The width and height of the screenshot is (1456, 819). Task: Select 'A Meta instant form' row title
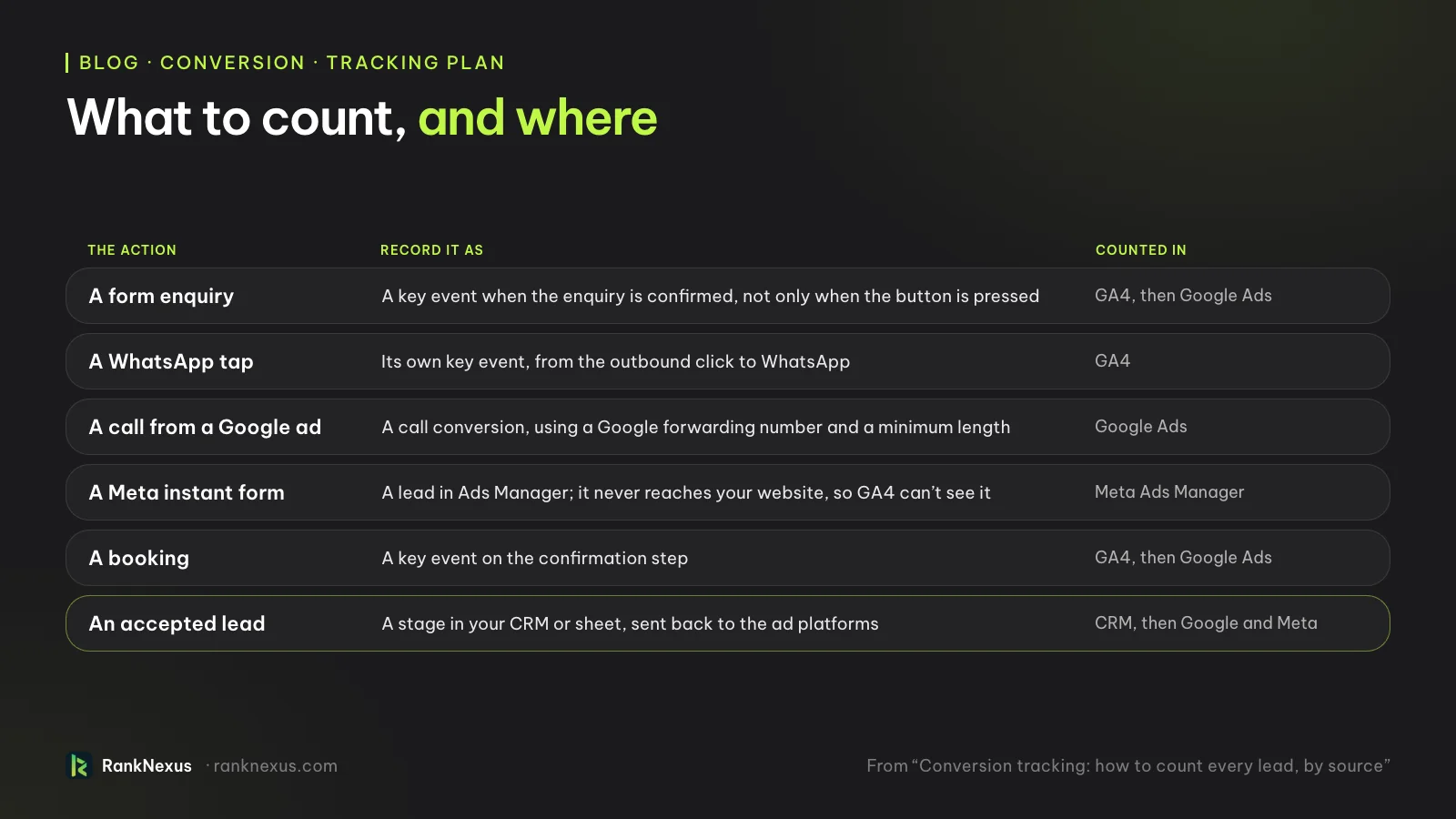[187, 492]
